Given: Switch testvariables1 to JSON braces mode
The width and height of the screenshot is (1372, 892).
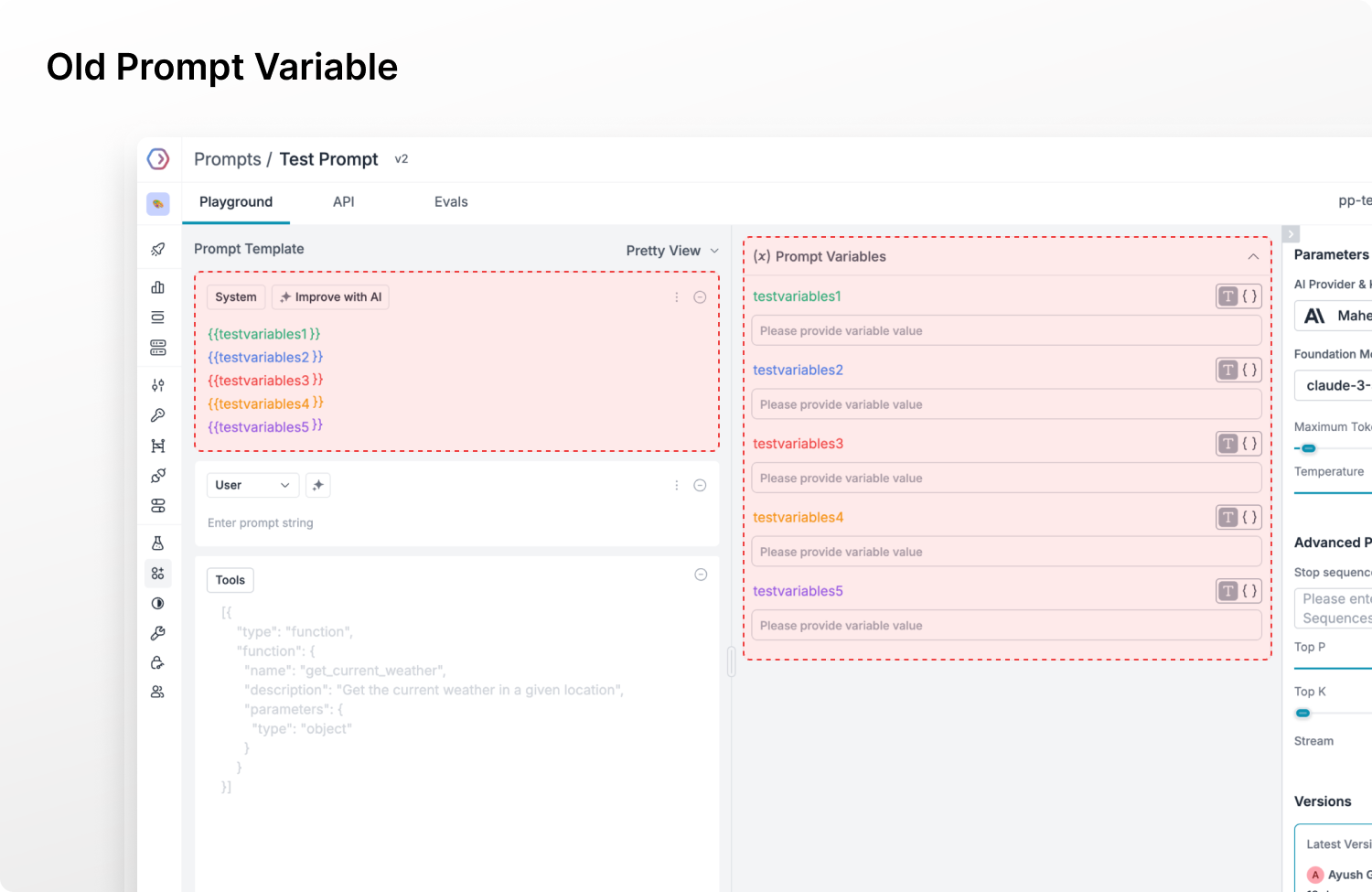Looking at the screenshot, I should click(x=1249, y=296).
